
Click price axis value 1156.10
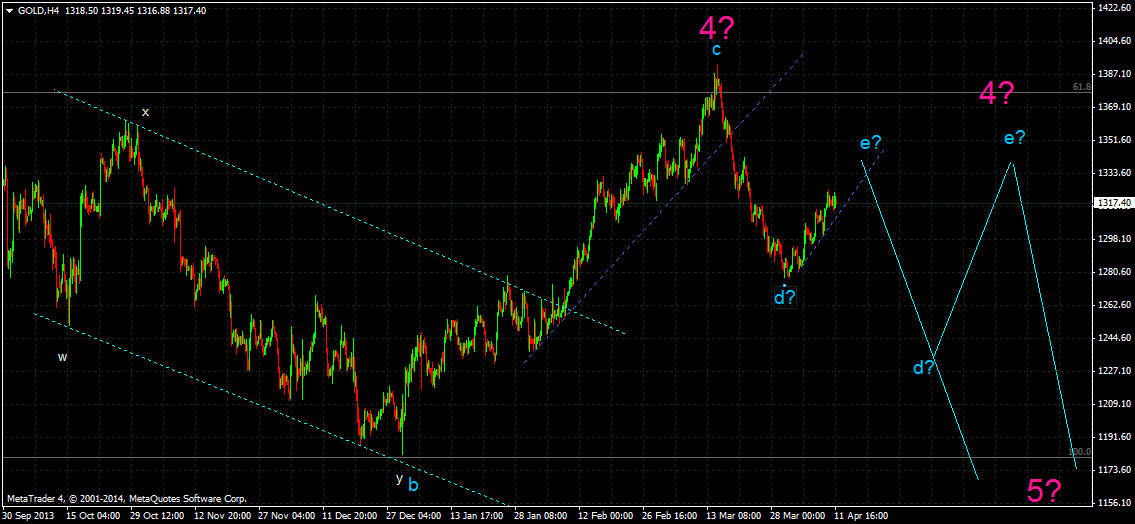click(1113, 503)
